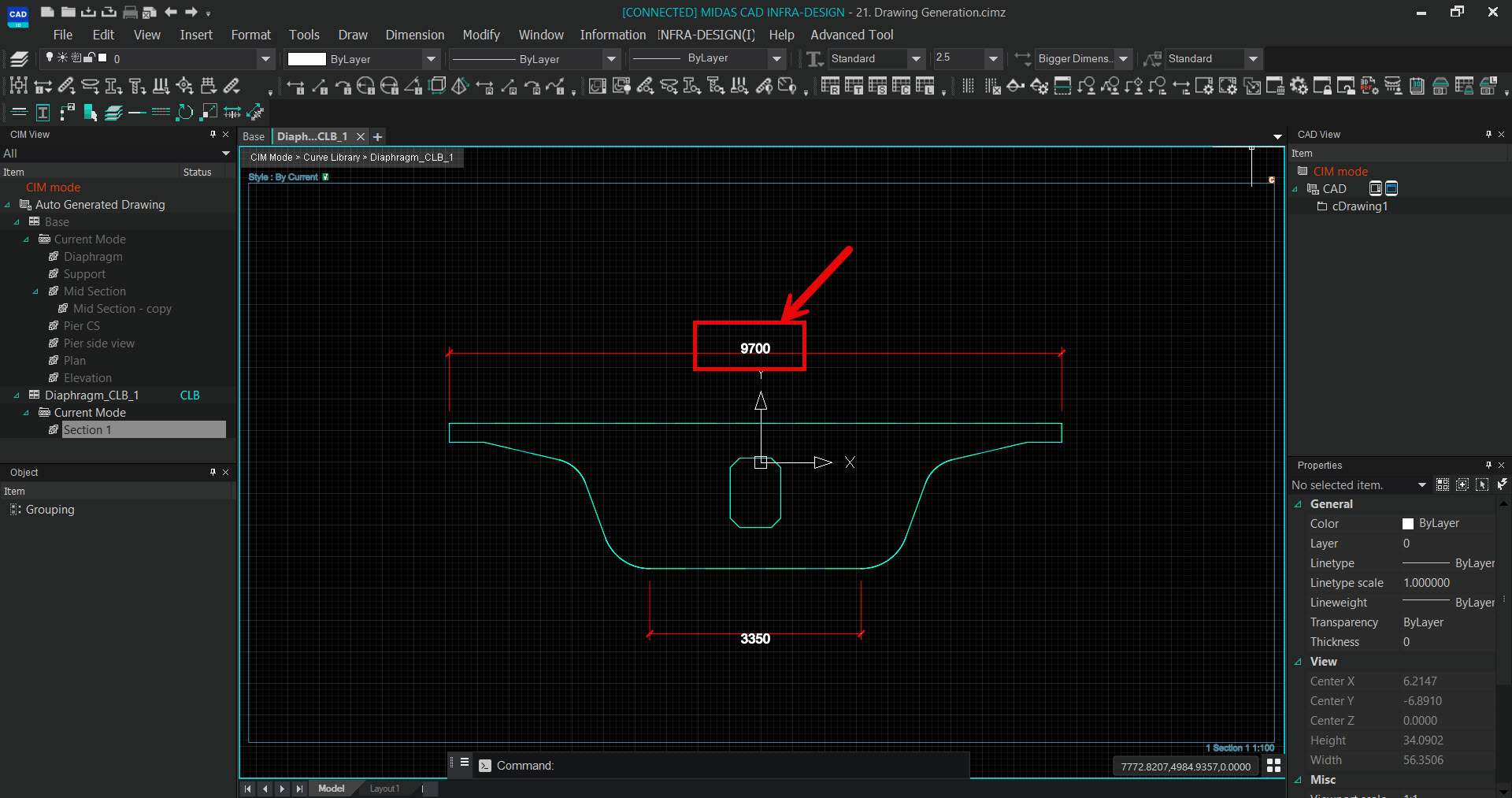The height and width of the screenshot is (798, 1512).
Task: Open the Dimension menu
Action: coord(414,35)
